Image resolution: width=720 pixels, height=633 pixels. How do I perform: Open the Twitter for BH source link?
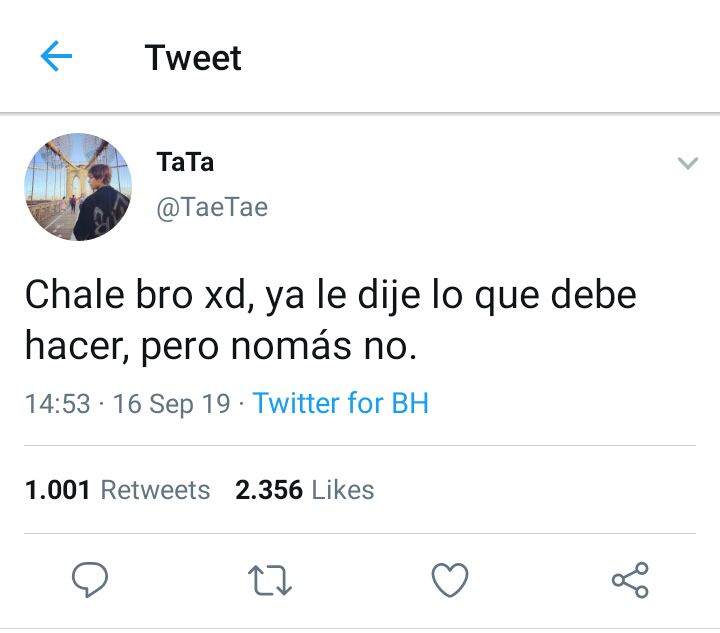tap(341, 403)
